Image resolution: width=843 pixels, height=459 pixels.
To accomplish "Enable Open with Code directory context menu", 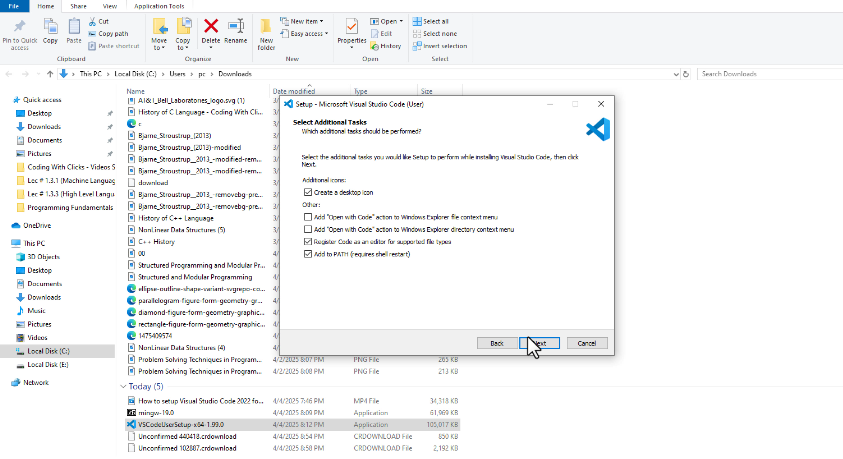I will click(x=308, y=230).
